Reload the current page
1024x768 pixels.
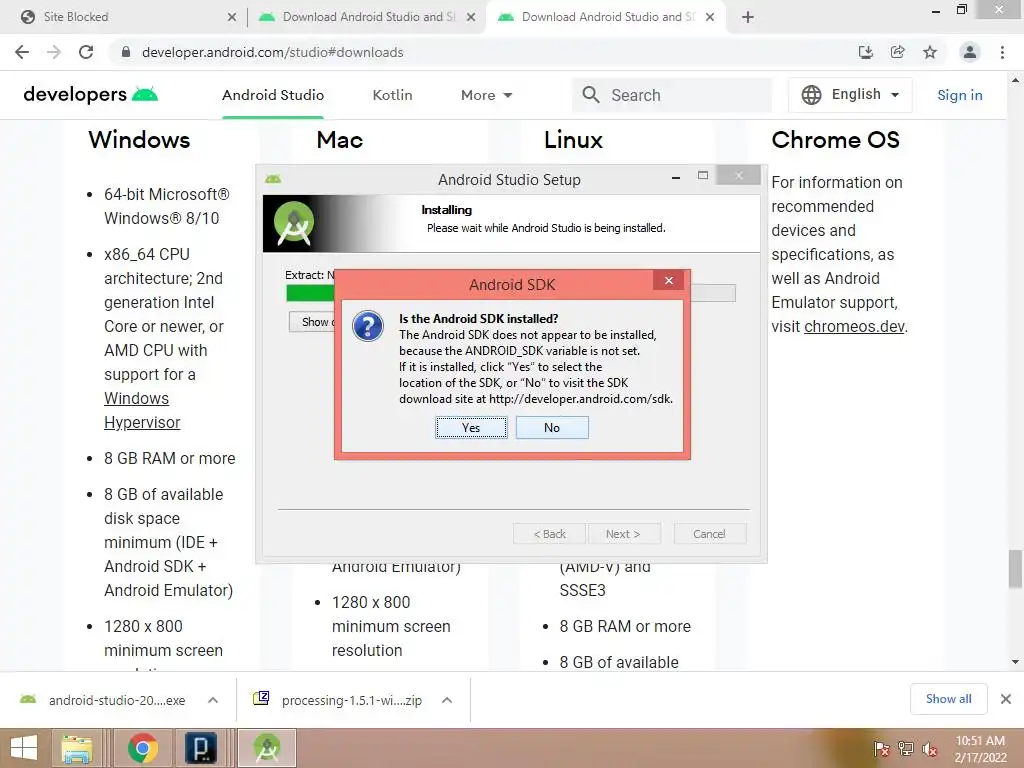86,52
